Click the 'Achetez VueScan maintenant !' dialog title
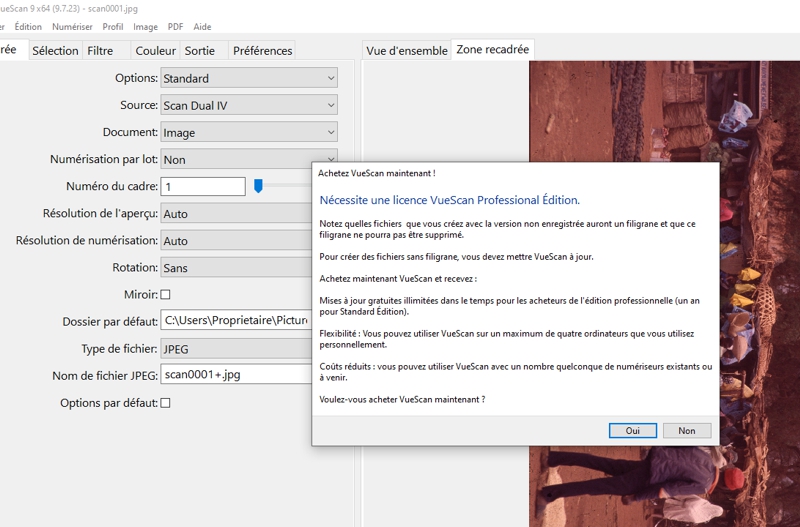This screenshot has width=800, height=527. [x=377, y=173]
